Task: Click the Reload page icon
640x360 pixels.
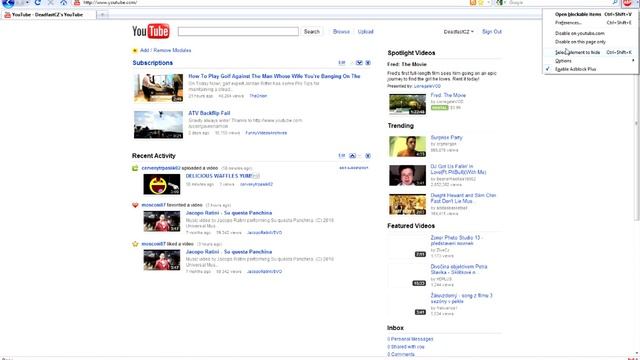Action: pyautogui.click(x=38, y=3)
